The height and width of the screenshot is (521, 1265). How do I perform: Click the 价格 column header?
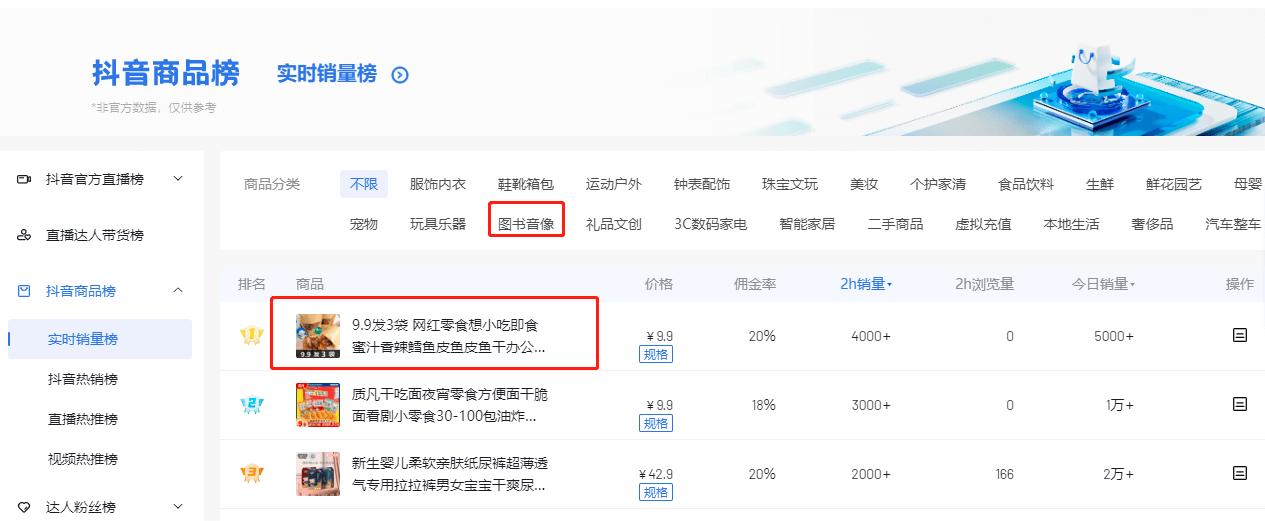pos(659,284)
